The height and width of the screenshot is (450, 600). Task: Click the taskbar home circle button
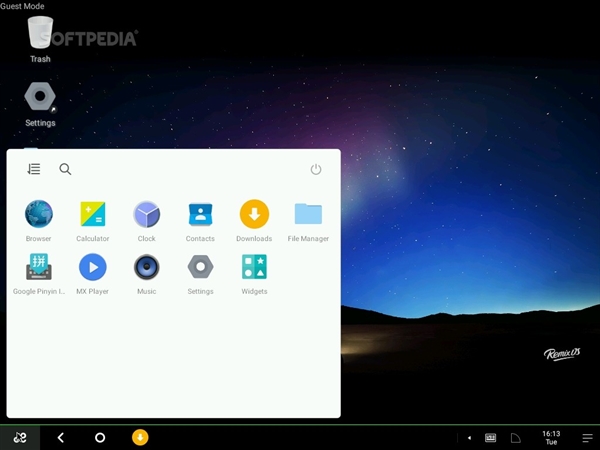pos(100,437)
